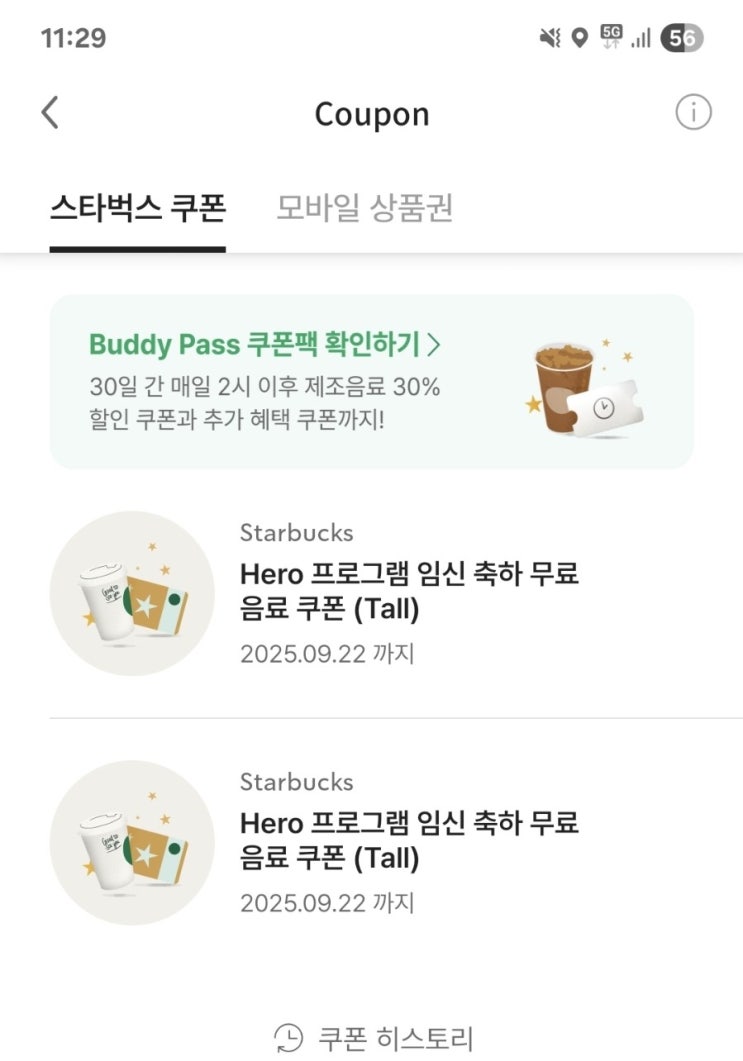
Task: Tap the battery level indicator
Action: pyautogui.click(x=681, y=38)
